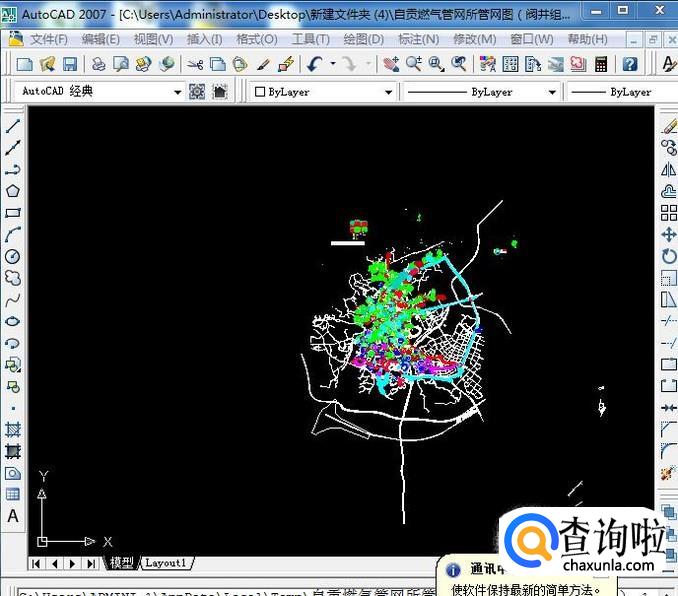Open the ByLayer linetype dropdown
This screenshot has height=596, width=678.
tap(551, 92)
